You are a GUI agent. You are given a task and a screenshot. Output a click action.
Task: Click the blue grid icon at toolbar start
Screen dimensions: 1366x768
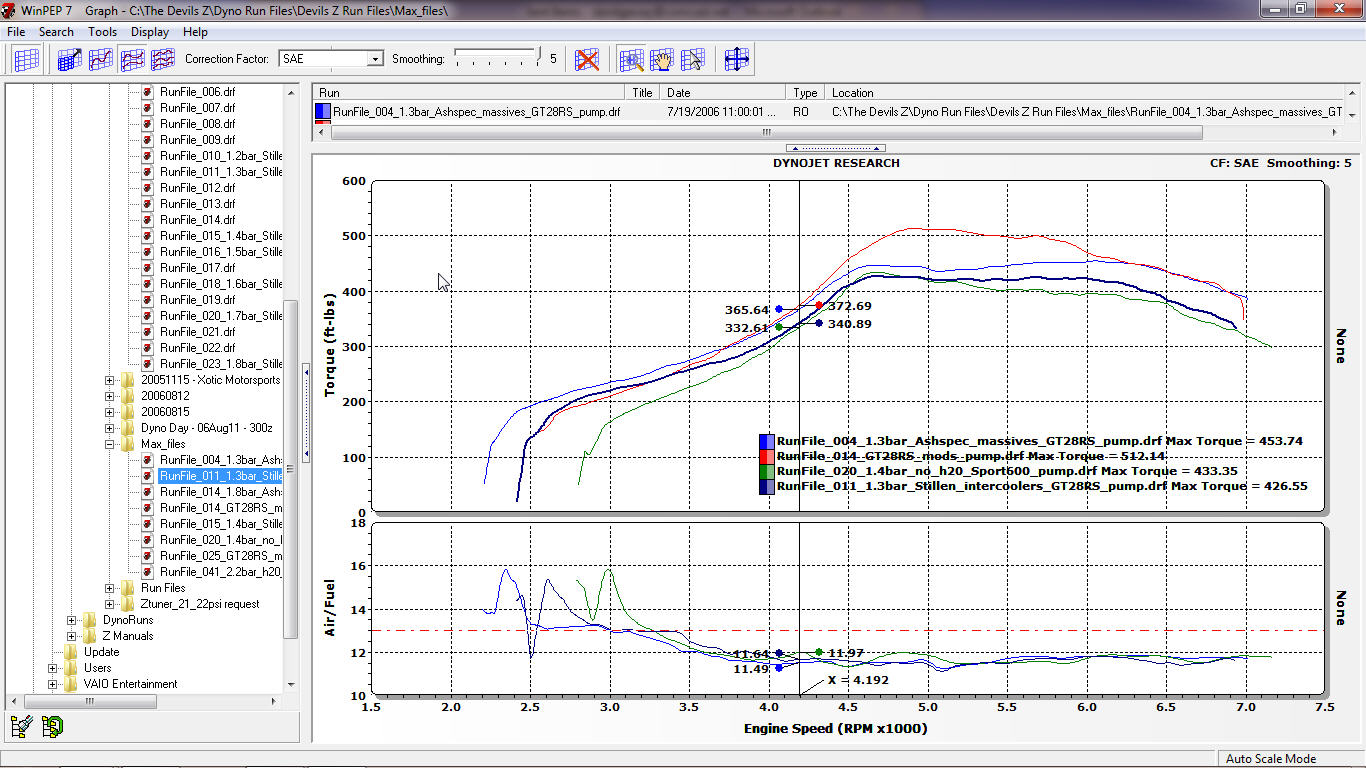(27, 60)
